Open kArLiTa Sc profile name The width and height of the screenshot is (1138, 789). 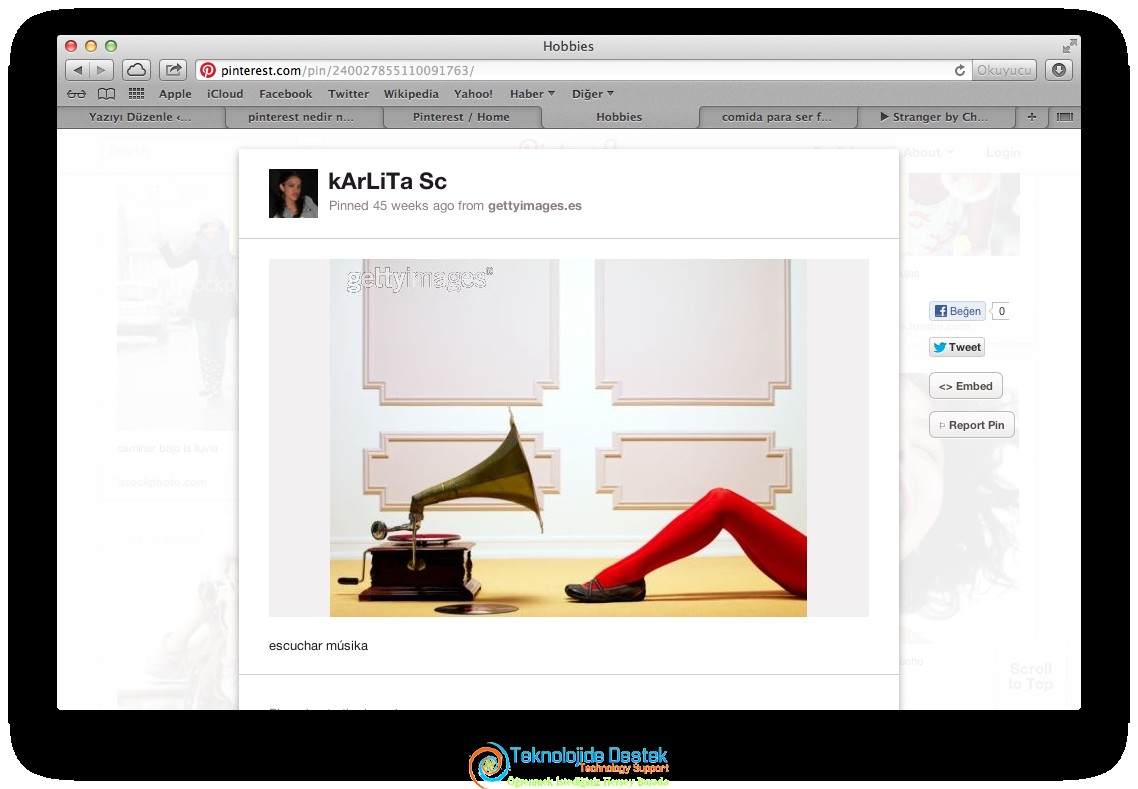(x=388, y=181)
